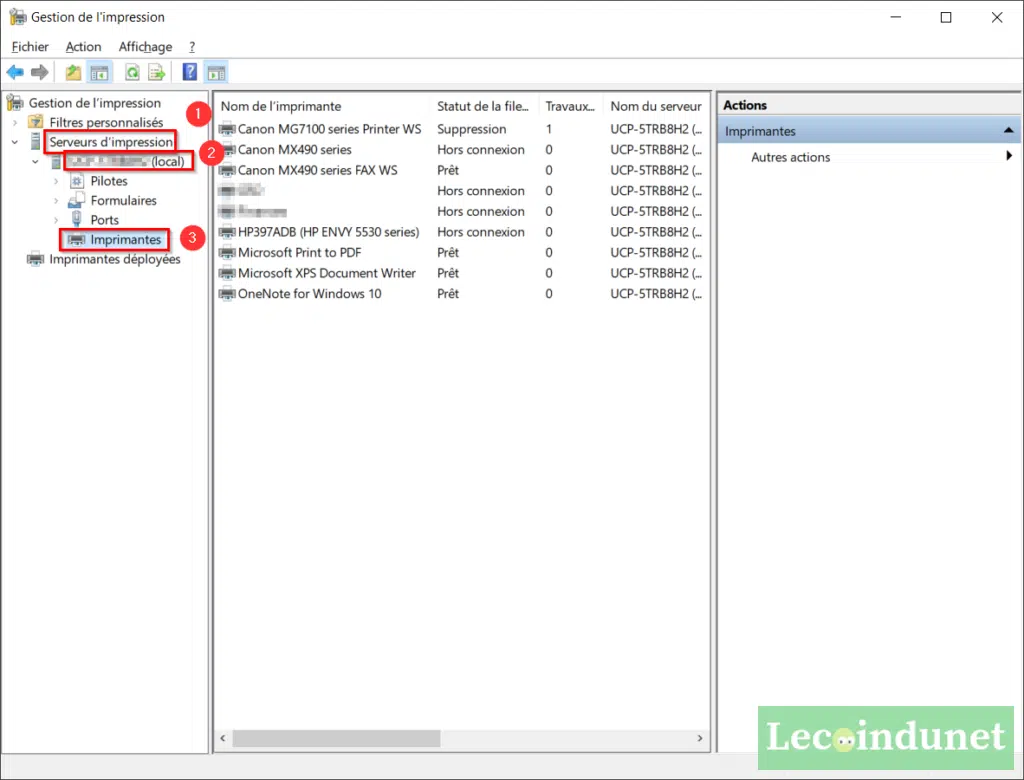This screenshot has width=1024, height=780.
Task: Open the Fichier menu
Action: tap(30, 46)
